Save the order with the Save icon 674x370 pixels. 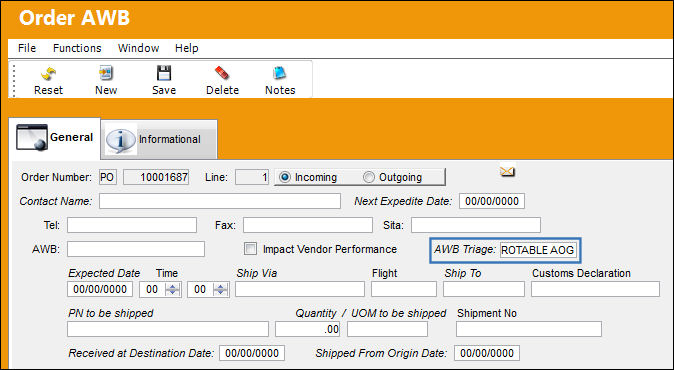pos(164,73)
